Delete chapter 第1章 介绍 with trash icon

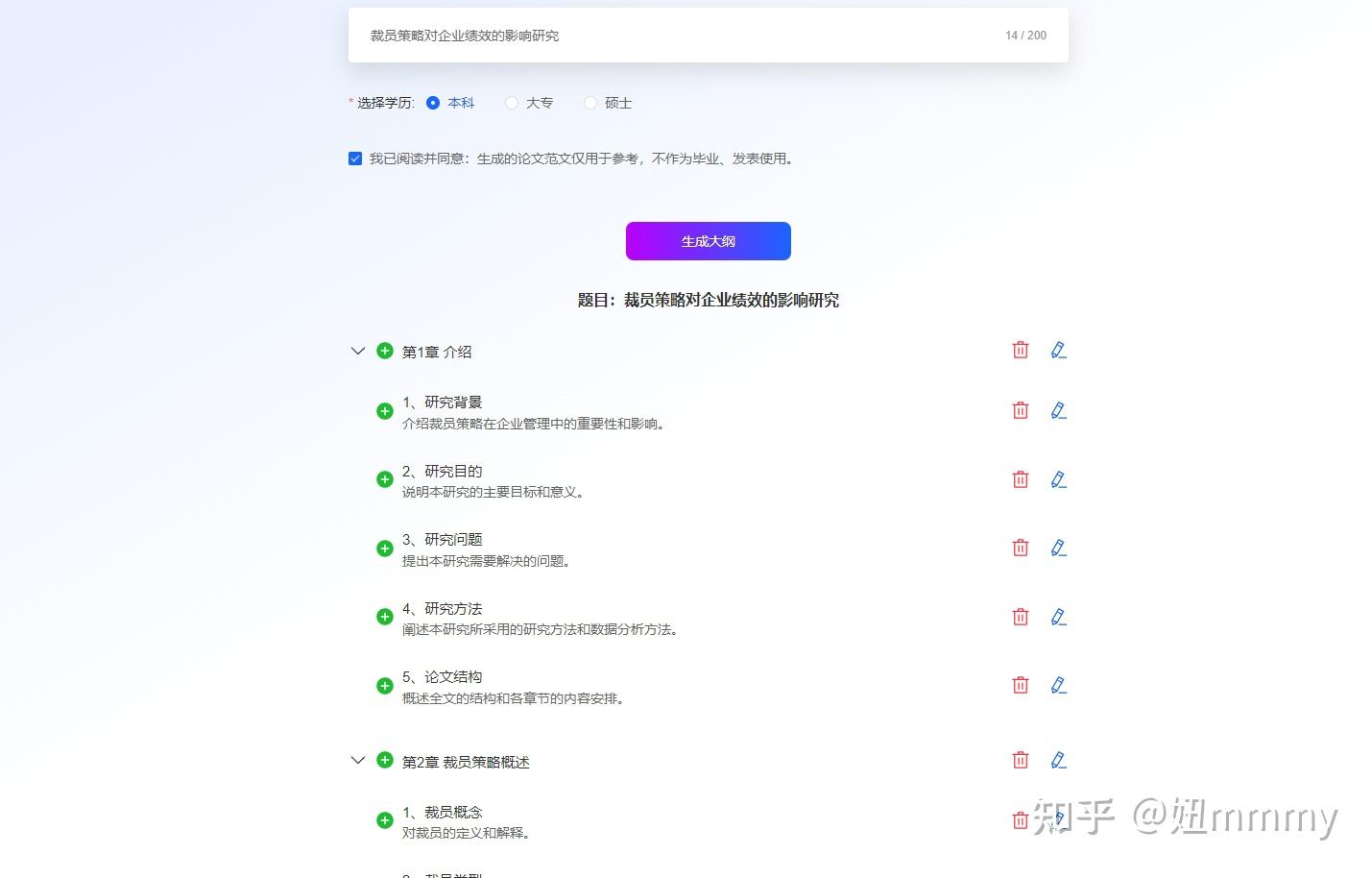(1021, 350)
